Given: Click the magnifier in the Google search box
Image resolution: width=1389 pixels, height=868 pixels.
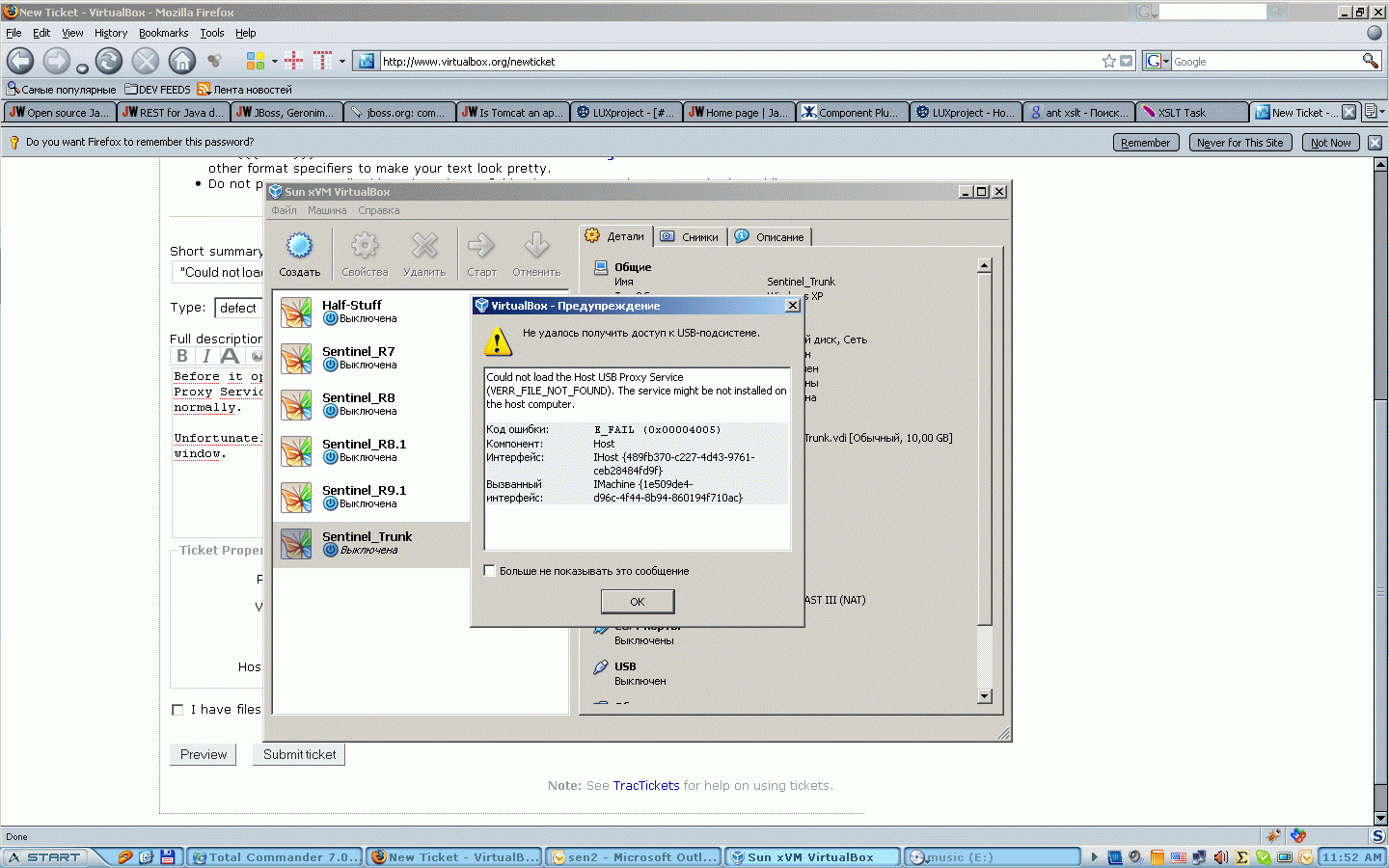Looking at the screenshot, I should [1370, 61].
